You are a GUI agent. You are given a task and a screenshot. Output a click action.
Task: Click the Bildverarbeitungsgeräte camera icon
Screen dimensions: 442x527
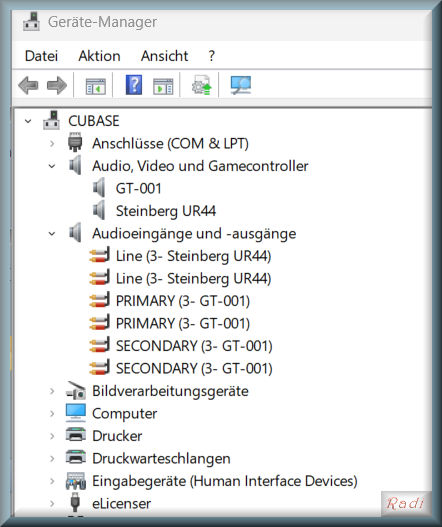(x=76, y=390)
